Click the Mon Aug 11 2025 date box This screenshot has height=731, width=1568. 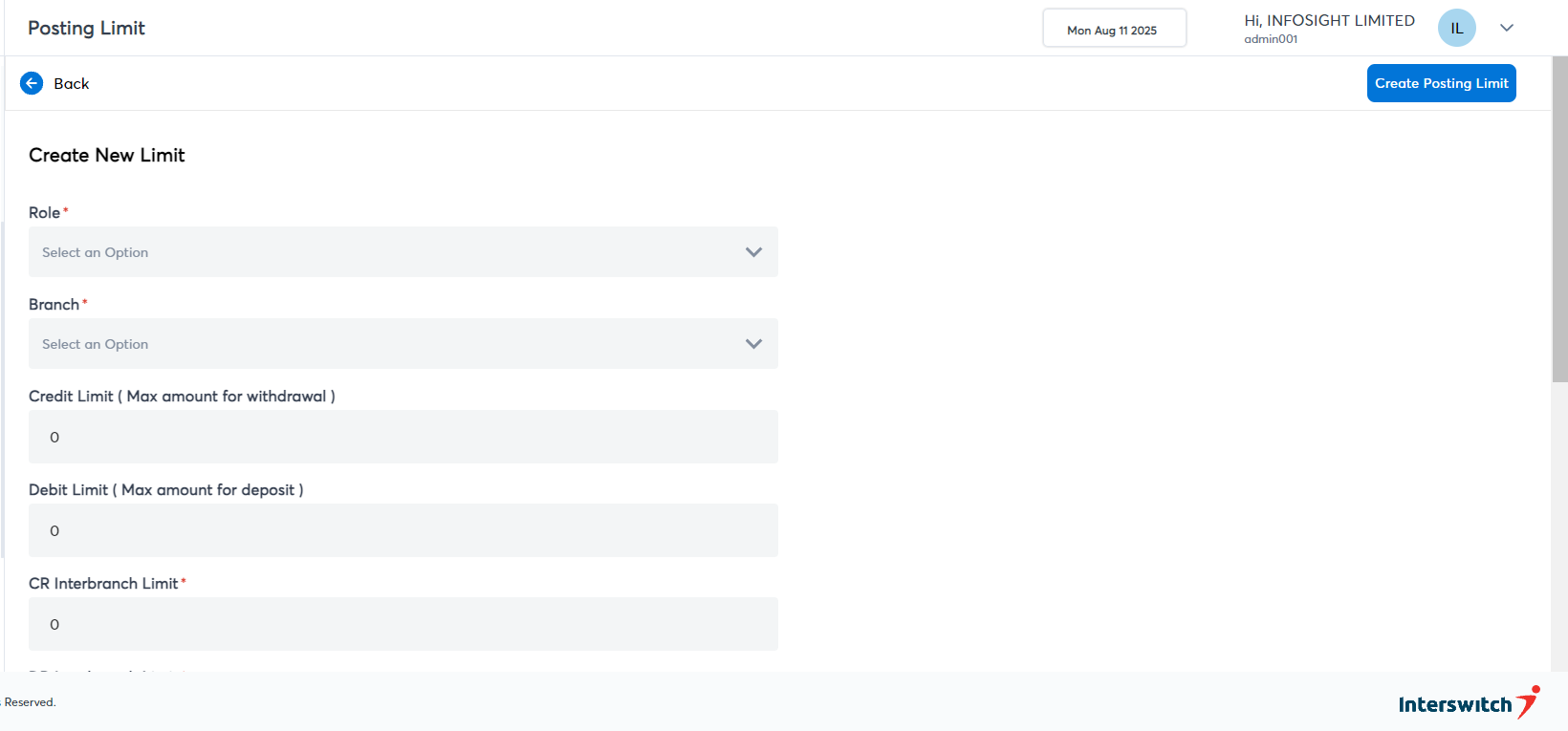pyautogui.click(x=1114, y=29)
